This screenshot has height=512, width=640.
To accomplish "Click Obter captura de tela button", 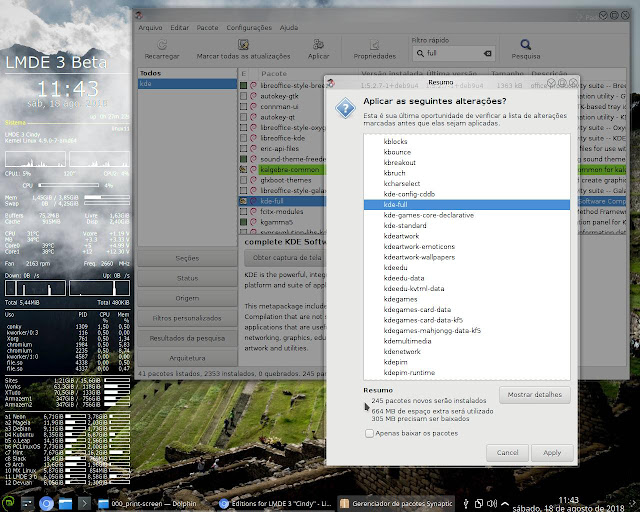I will click(286, 258).
